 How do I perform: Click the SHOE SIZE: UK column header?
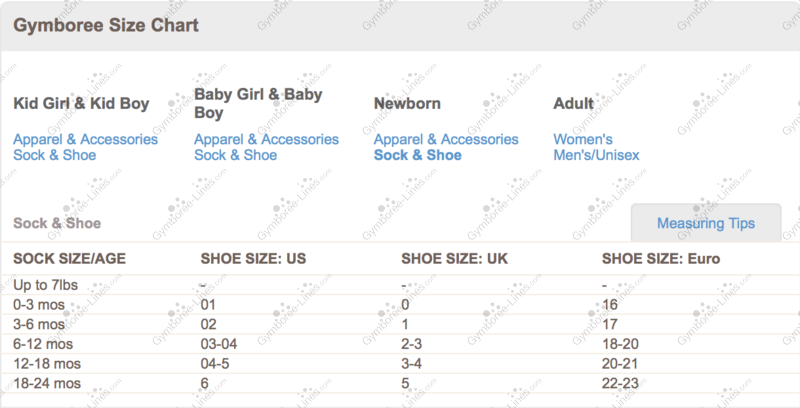click(453, 259)
